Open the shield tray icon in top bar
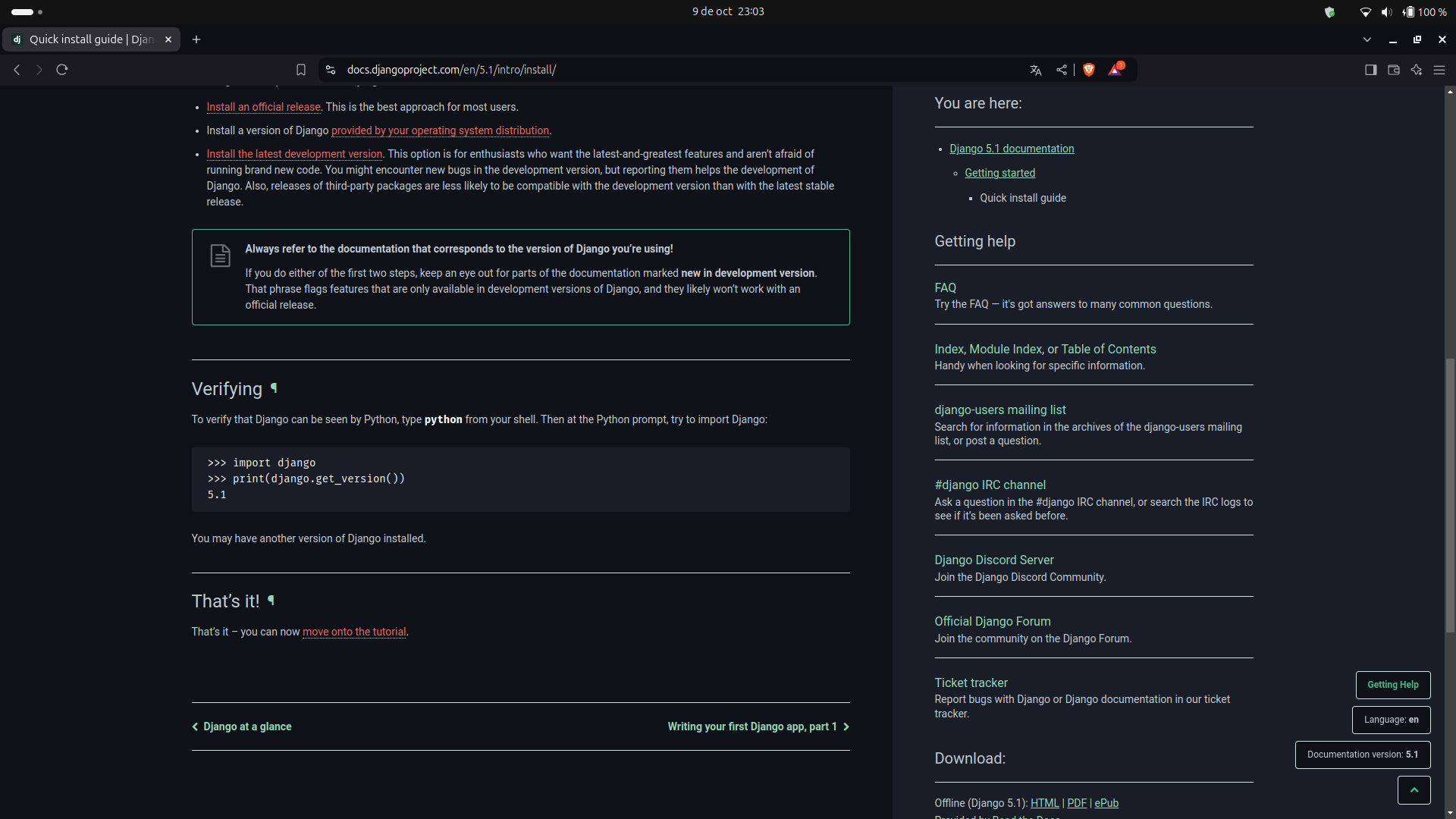Screen dimensions: 1456x819 coord(1329,11)
